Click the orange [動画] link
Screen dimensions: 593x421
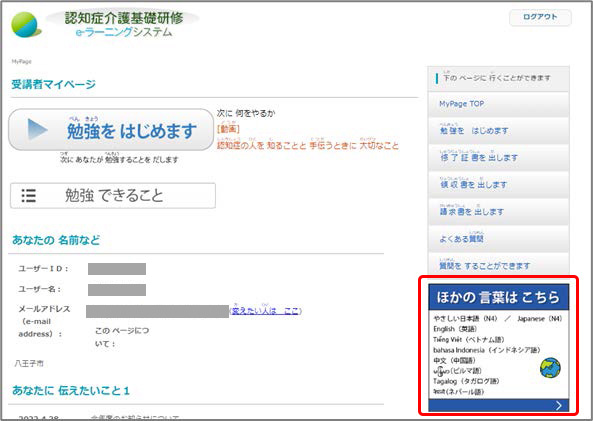tap(228, 129)
